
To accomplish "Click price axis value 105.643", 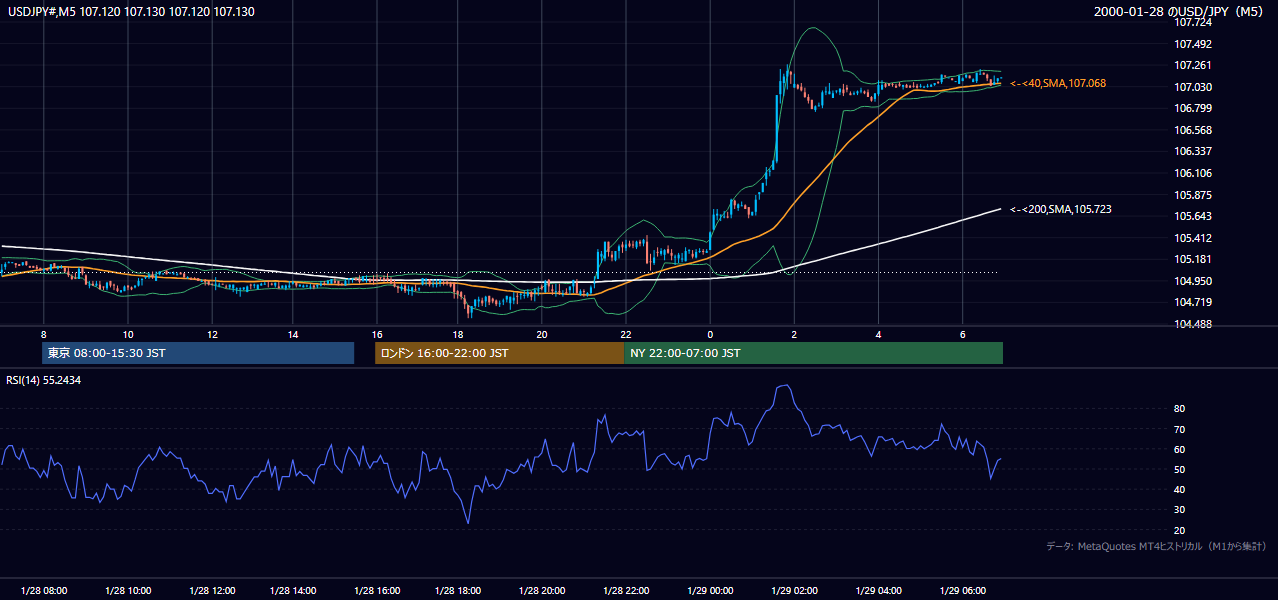I will [1193, 216].
